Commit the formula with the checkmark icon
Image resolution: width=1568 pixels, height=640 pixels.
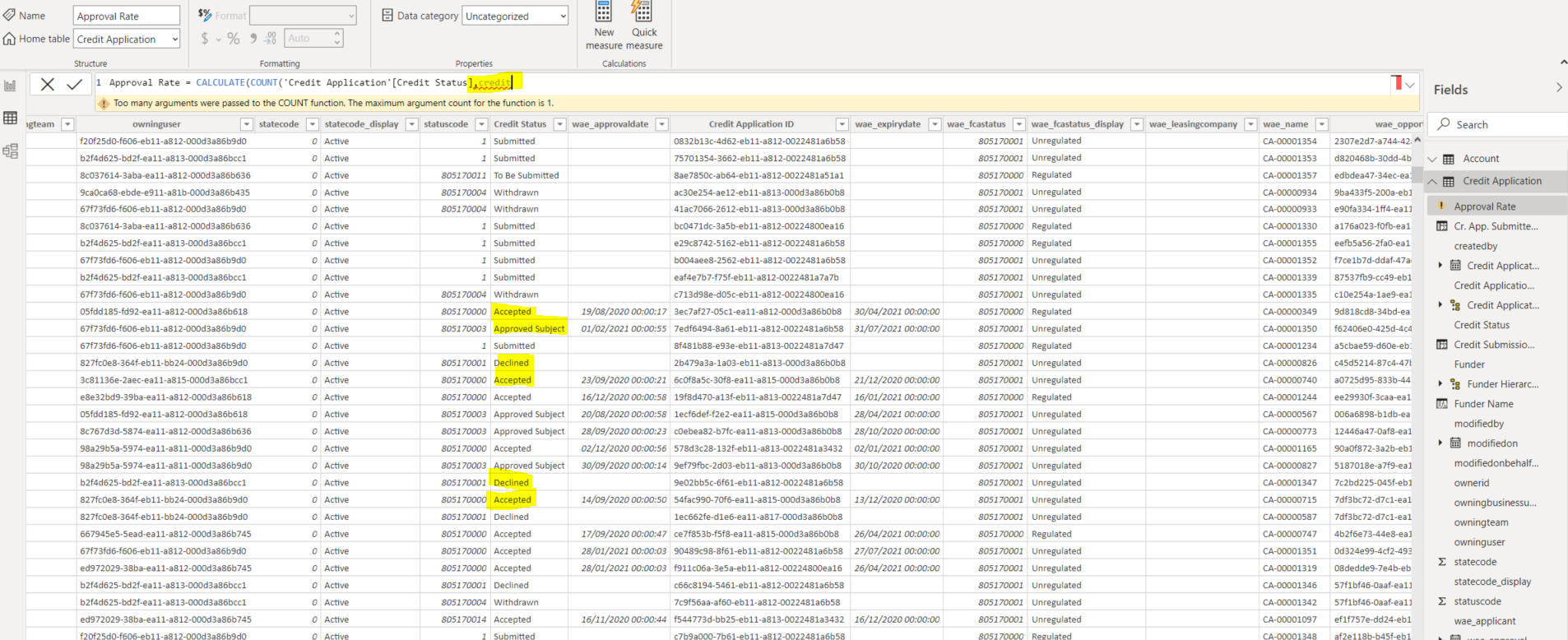(x=75, y=84)
